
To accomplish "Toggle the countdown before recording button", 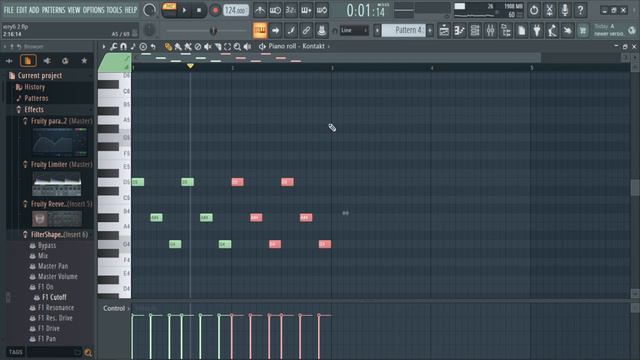I will [291, 10].
